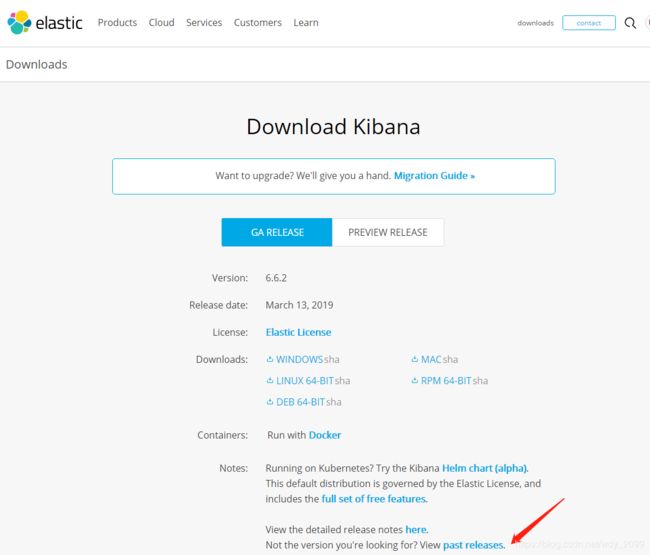The height and width of the screenshot is (555, 650).
Task: Open the sha link after LINUX 64-BIT
Action: click(342, 381)
